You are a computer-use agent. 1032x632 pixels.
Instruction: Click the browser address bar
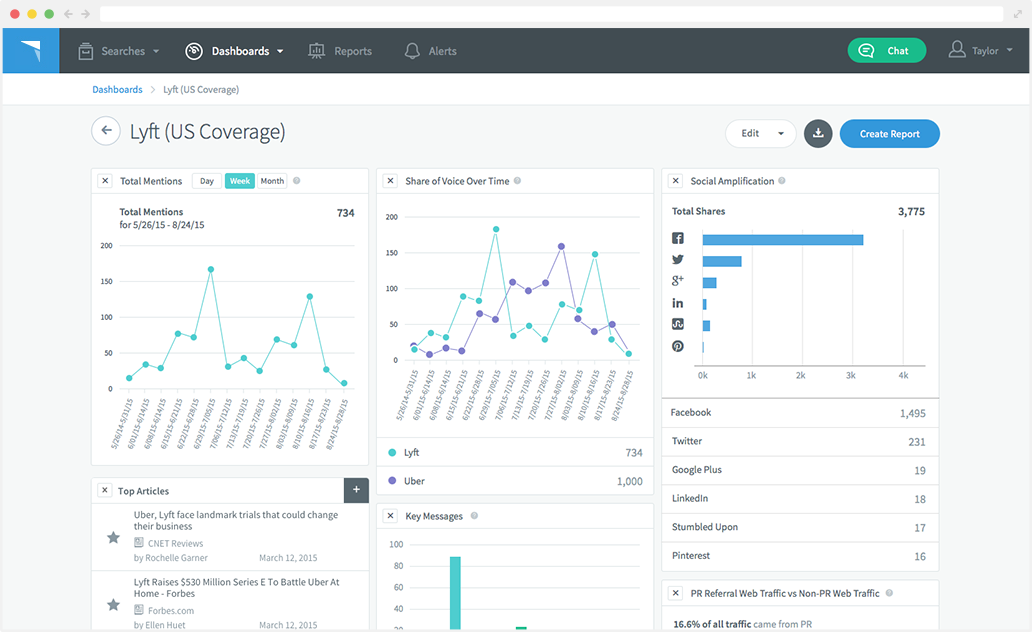[552, 14]
